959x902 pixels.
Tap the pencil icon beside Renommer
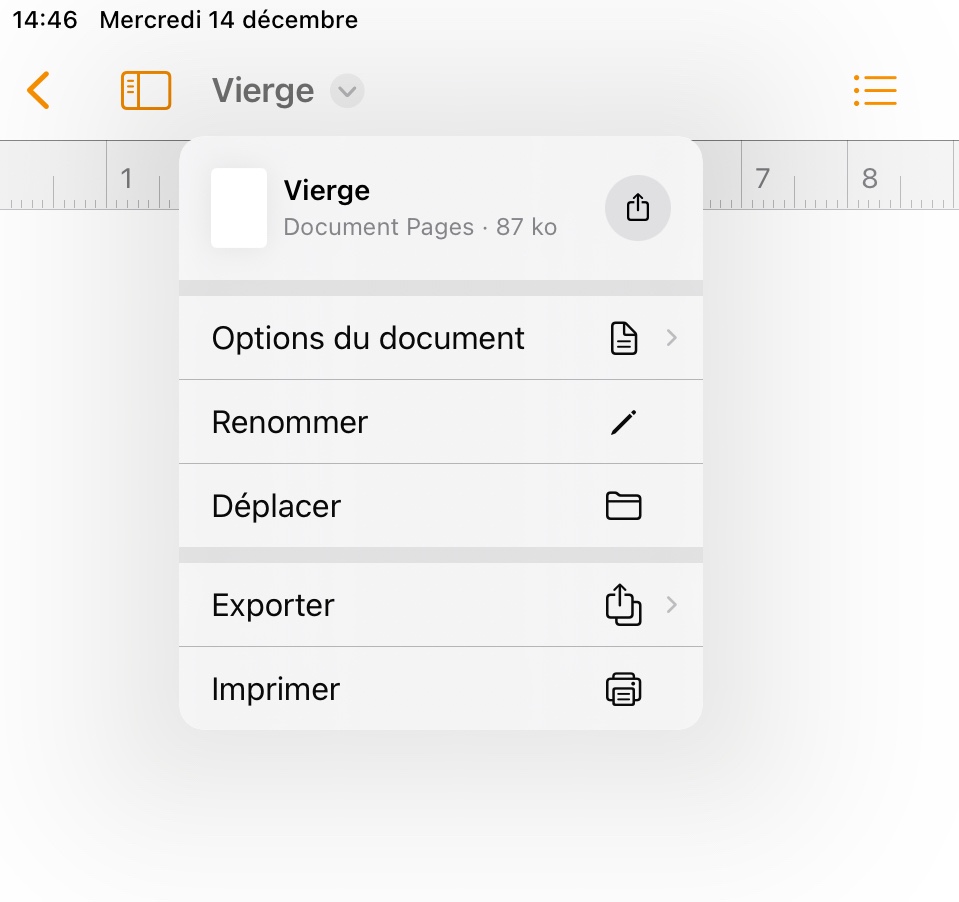tap(624, 422)
